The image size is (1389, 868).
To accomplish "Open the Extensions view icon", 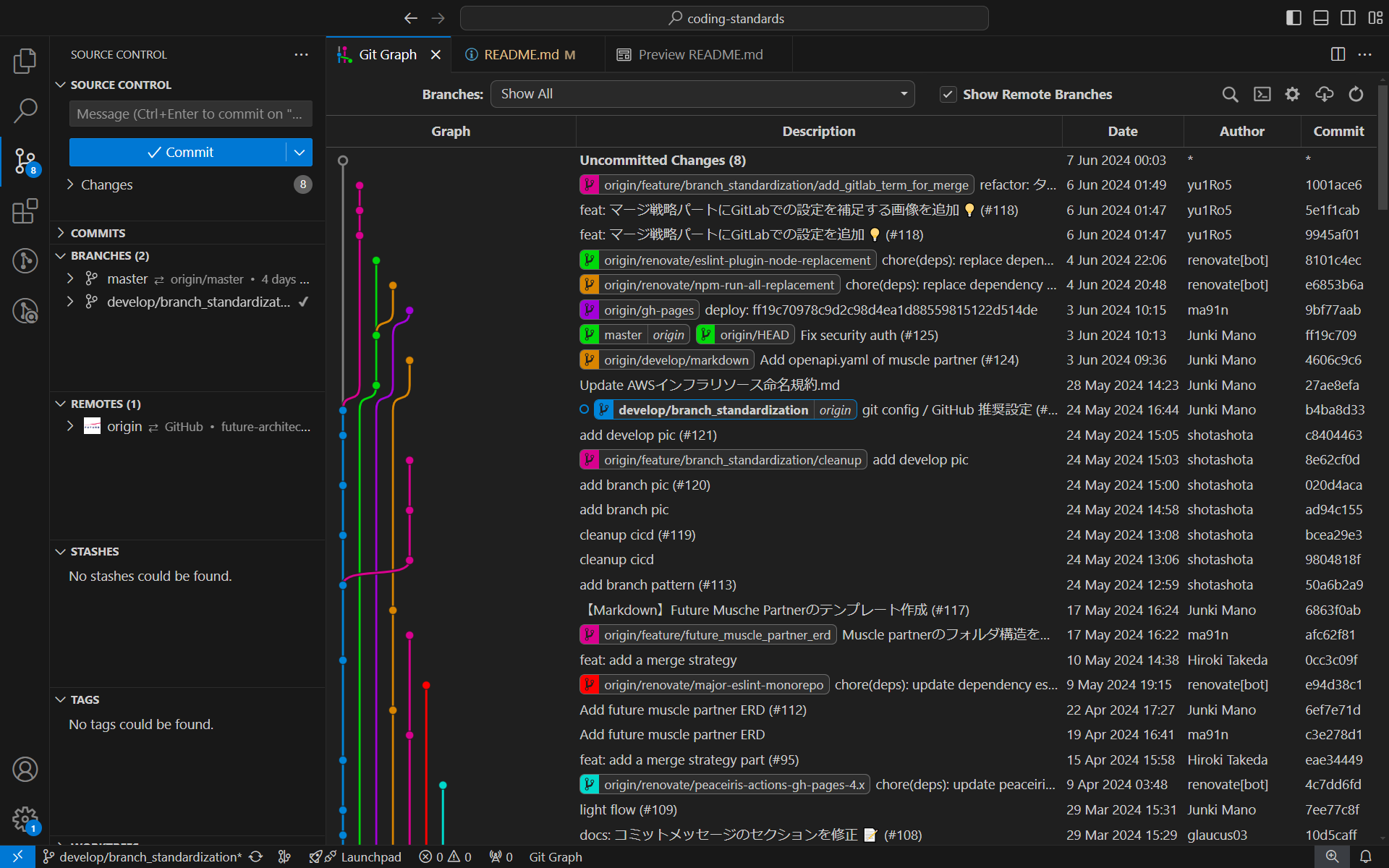I will pos(25,211).
